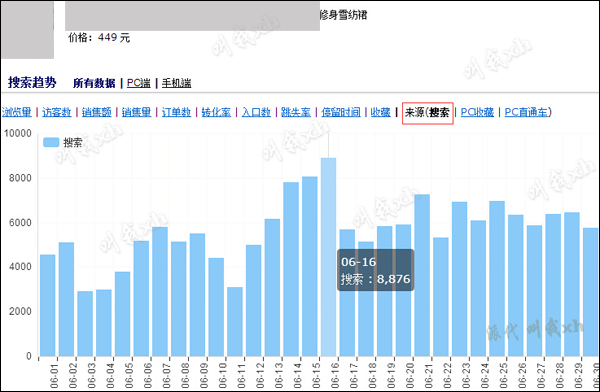Select the 搜索 source option
The image size is (600, 392).
tap(439, 113)
